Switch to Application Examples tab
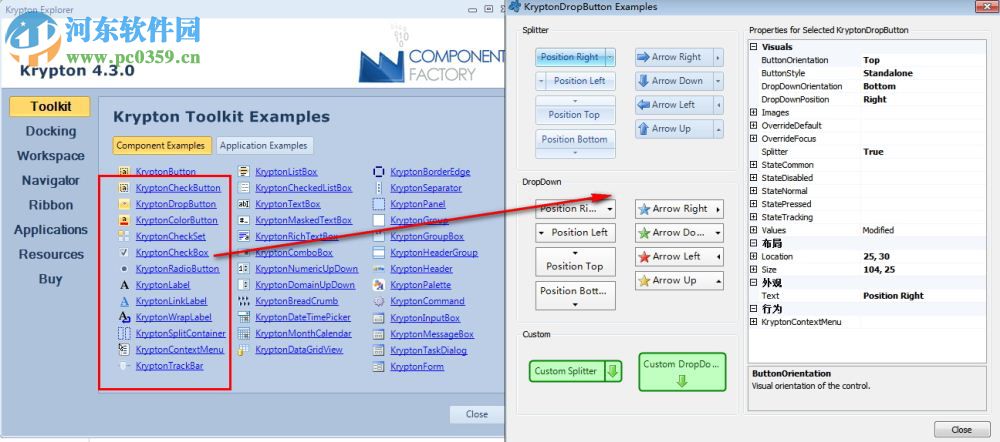Image resolution: width=1000 pixels, height=442 pixels. pyautogui.click(x=263, y=145)
